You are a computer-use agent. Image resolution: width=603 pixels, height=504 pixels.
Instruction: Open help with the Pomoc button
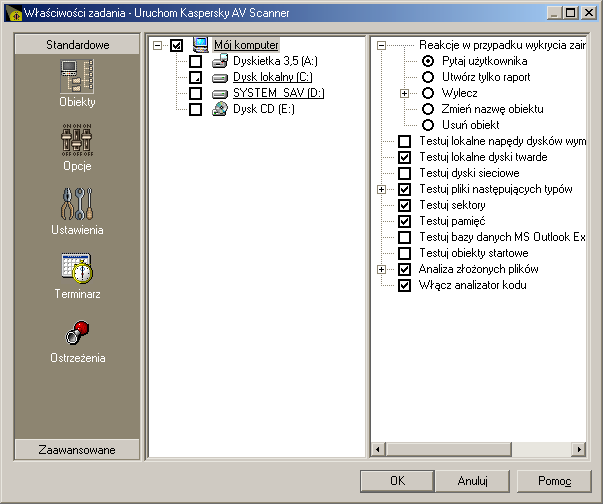(x=554, y=481)
